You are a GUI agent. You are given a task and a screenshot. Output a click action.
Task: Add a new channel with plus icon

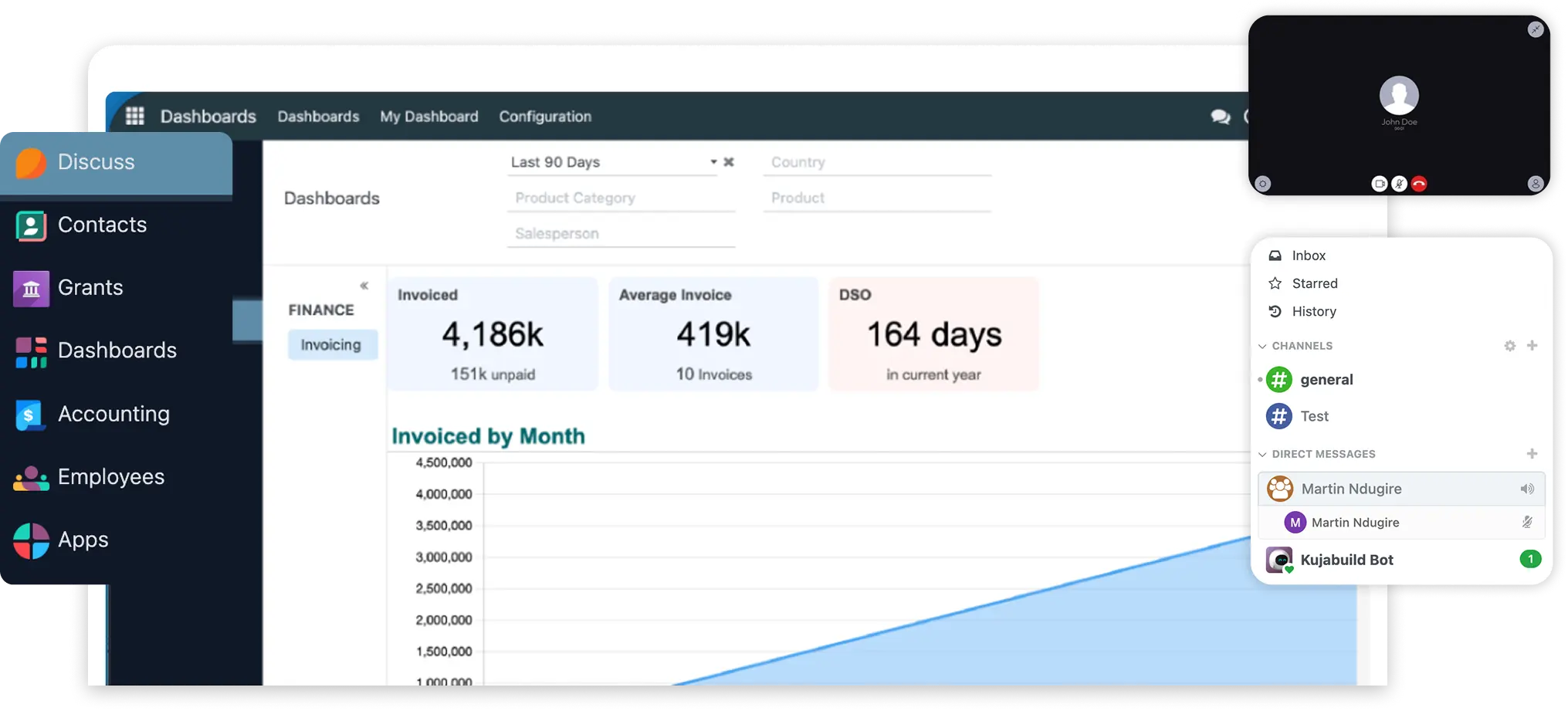(1532, 346)
